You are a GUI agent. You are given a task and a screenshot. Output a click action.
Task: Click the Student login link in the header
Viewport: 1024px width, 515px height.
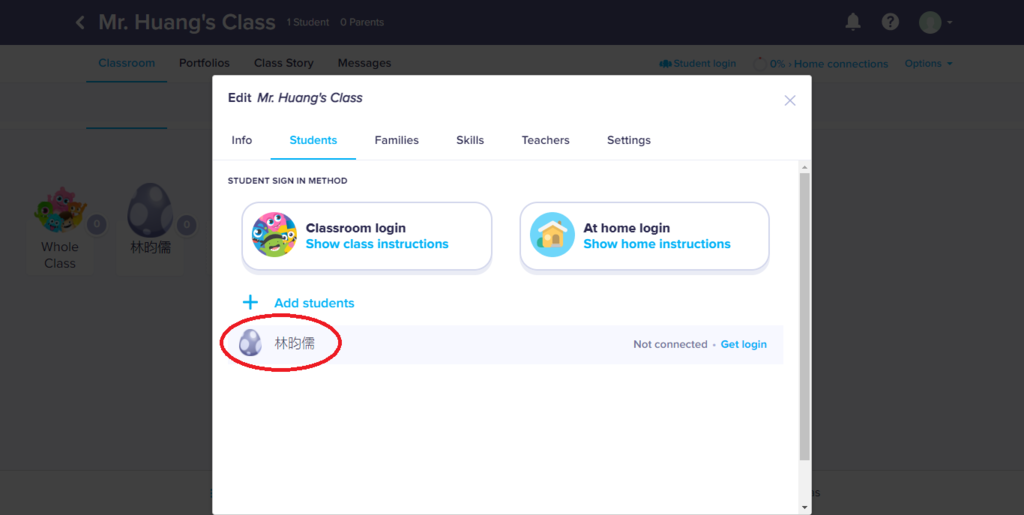pyautogui.click(x=697, y=63)
